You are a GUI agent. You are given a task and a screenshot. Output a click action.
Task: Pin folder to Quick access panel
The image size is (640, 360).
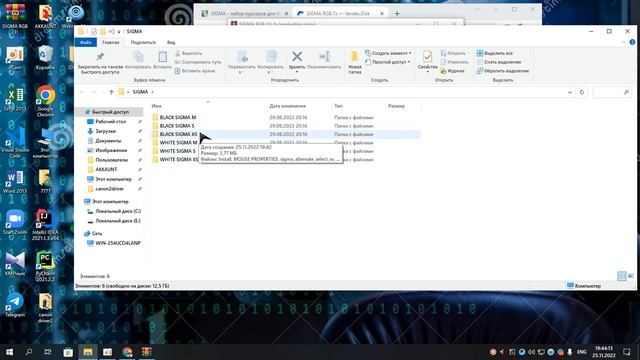pyautogui.click(x=100, y=62)
